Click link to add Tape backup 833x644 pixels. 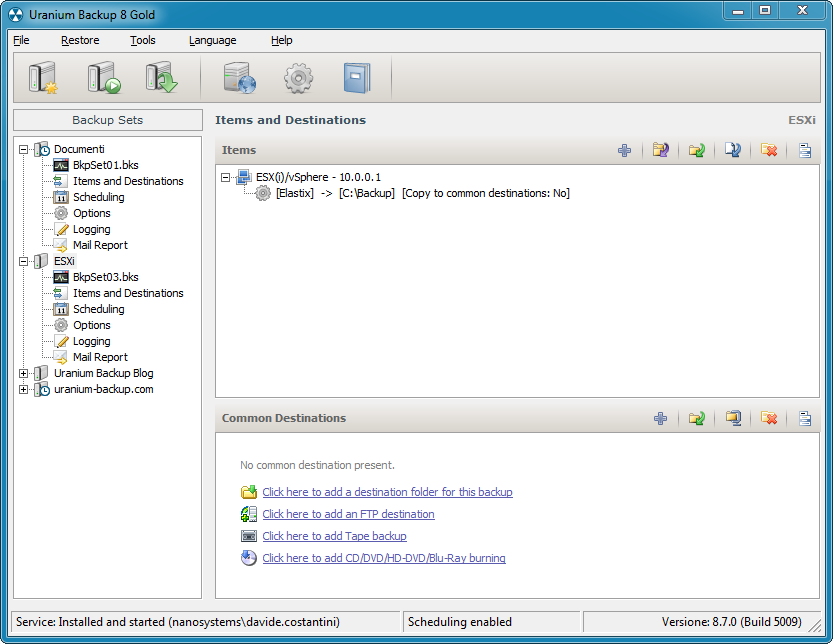(335, 536)
